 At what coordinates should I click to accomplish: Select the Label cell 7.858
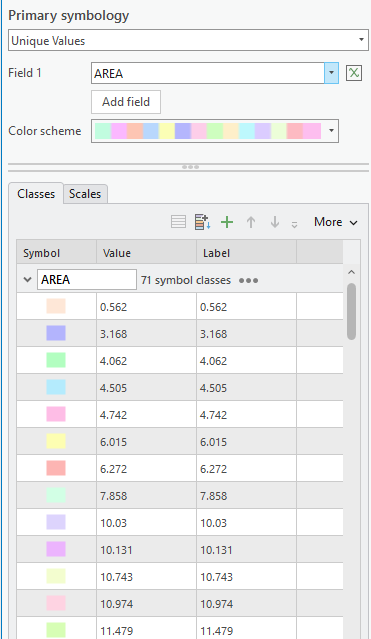(x=246, y=495)
